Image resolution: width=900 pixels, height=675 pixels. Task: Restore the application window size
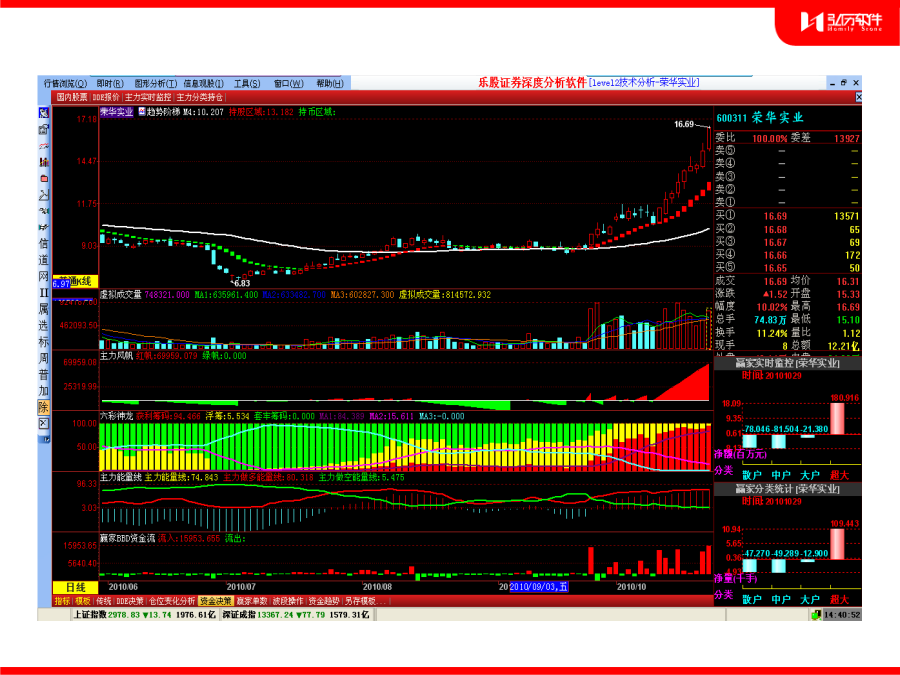tap(844, 83)
